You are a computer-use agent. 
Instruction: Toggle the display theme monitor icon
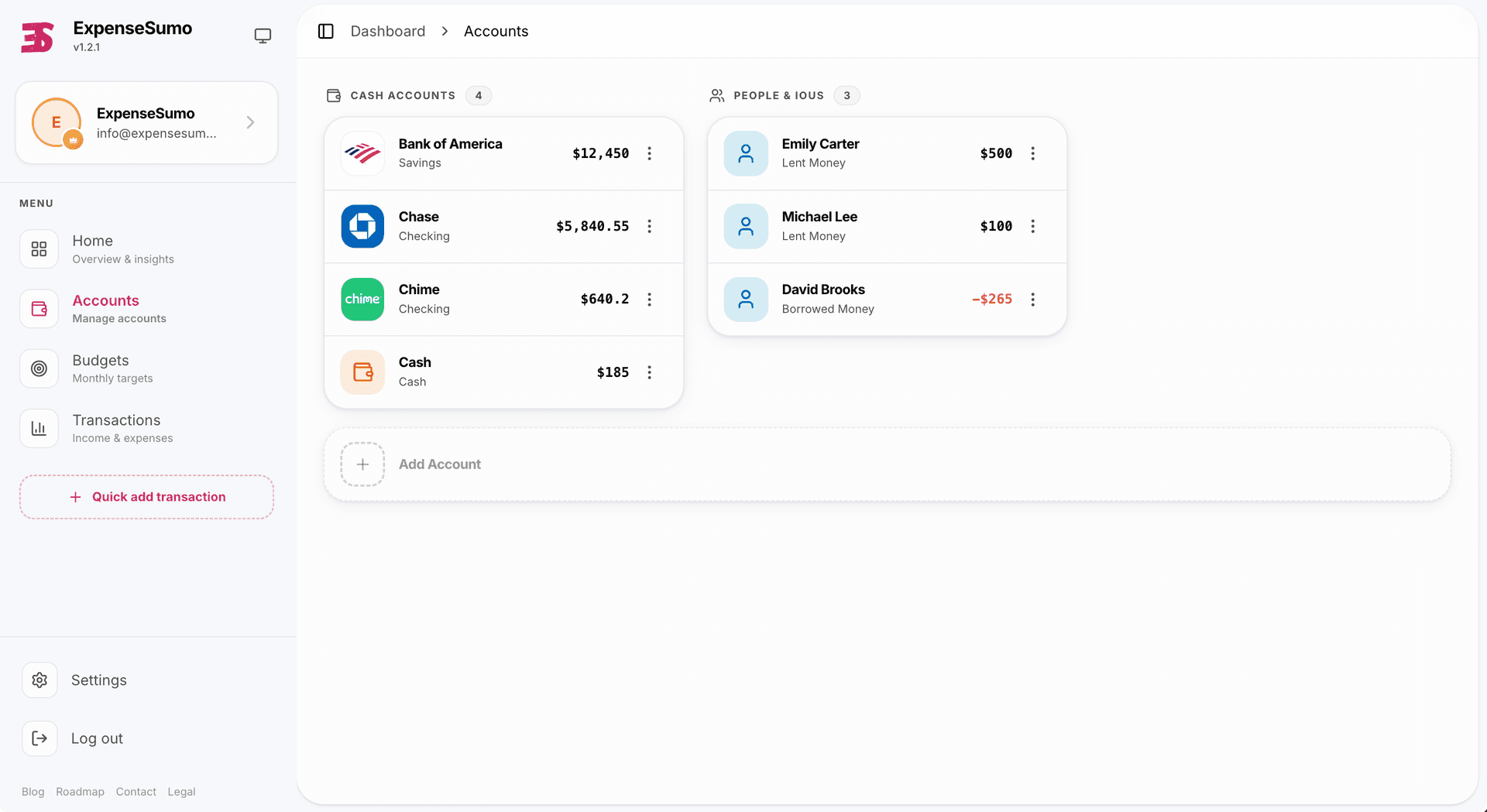click(x=263, y=36)
